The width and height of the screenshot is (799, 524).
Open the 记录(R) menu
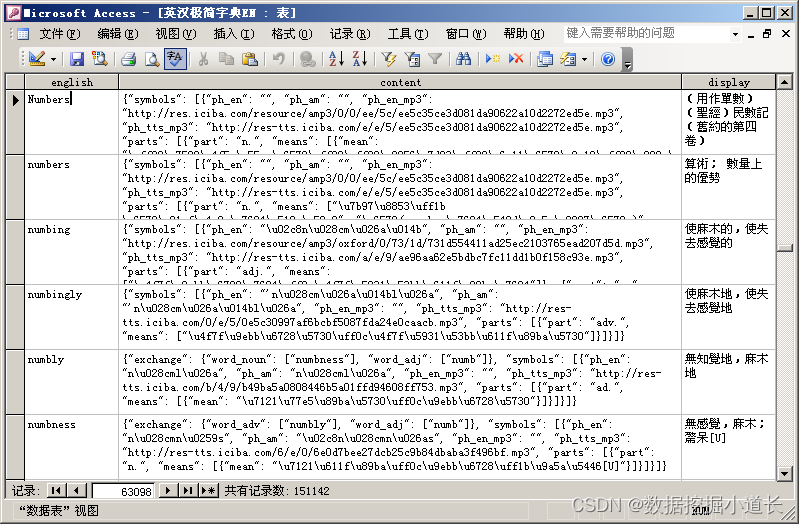350,34
